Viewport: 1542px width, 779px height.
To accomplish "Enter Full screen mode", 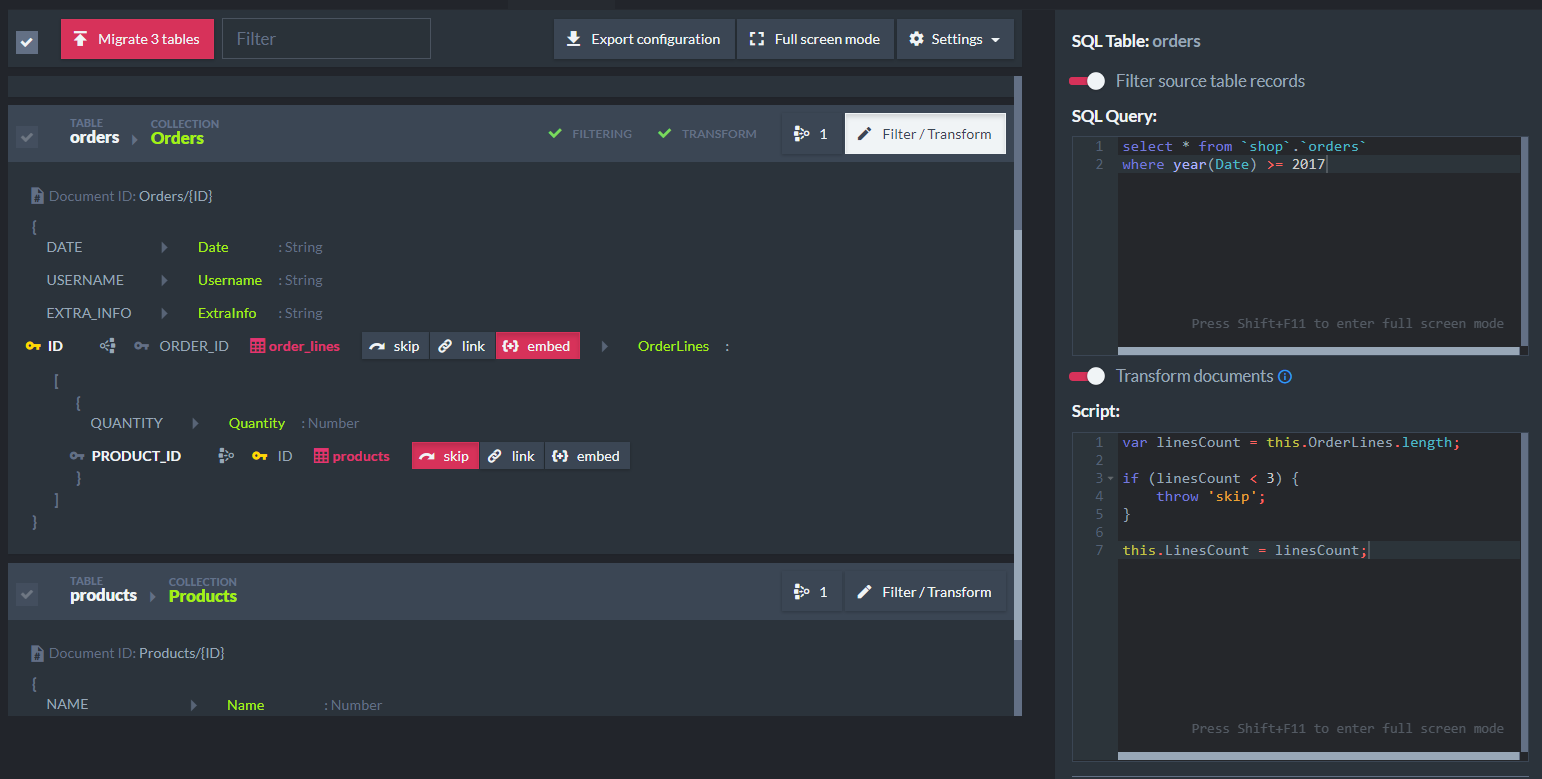I will coord(815,39).
